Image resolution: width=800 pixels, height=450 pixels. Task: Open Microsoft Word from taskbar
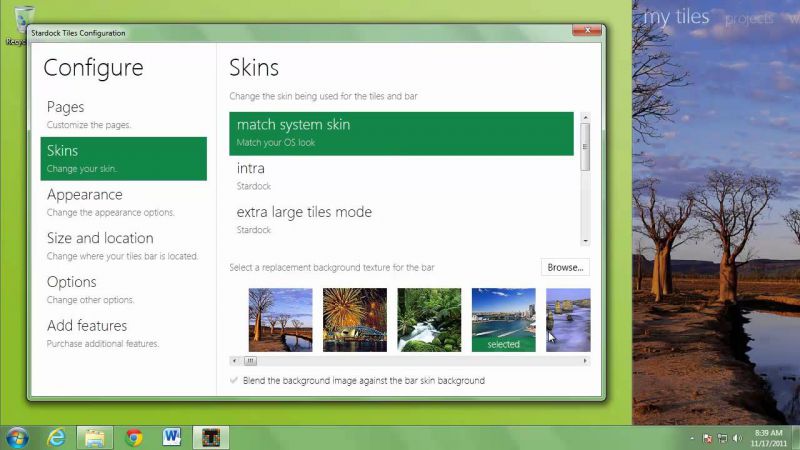click(x=172, y=437)
